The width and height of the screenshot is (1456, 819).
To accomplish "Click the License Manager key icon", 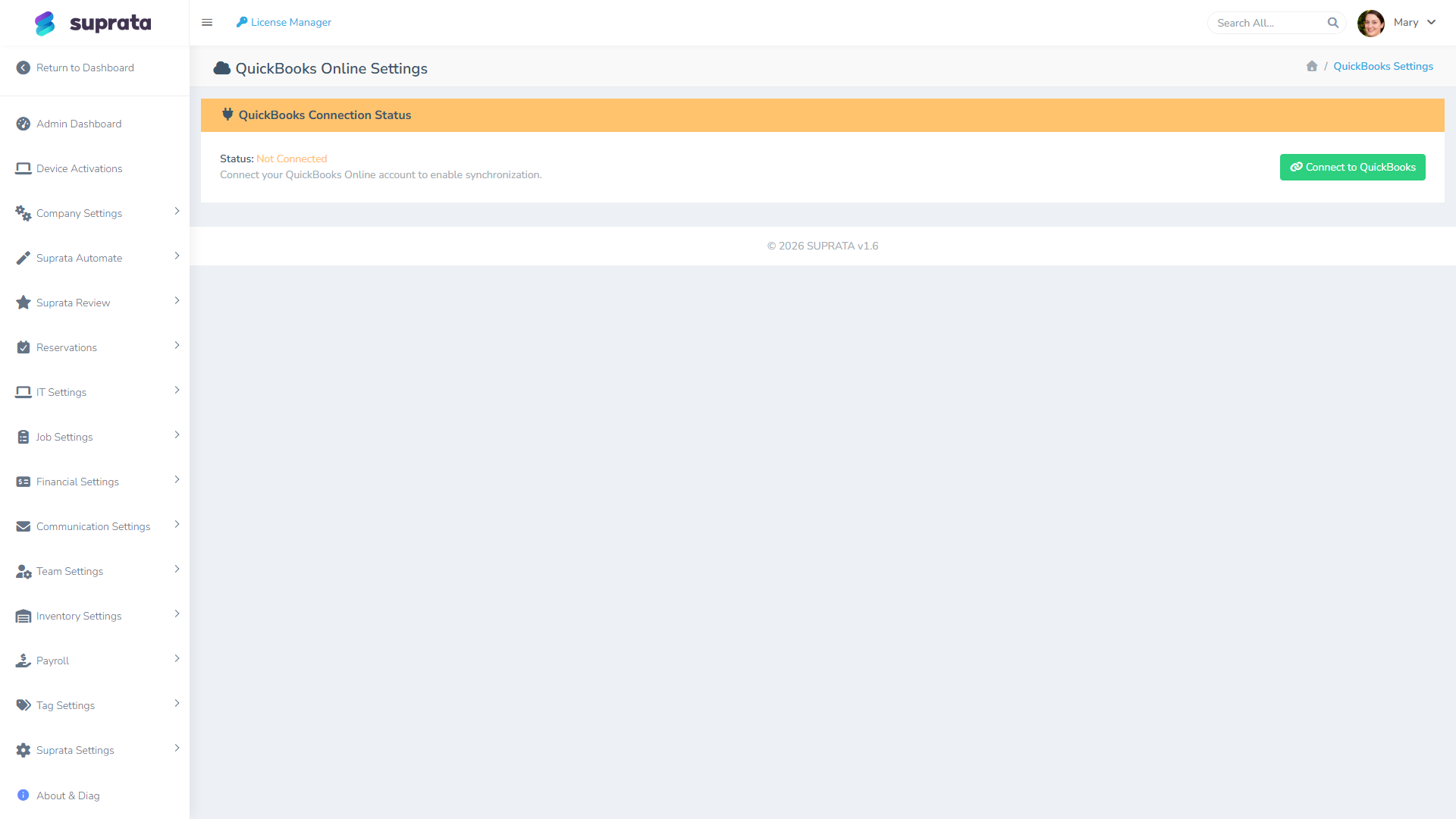I will 242,22.
